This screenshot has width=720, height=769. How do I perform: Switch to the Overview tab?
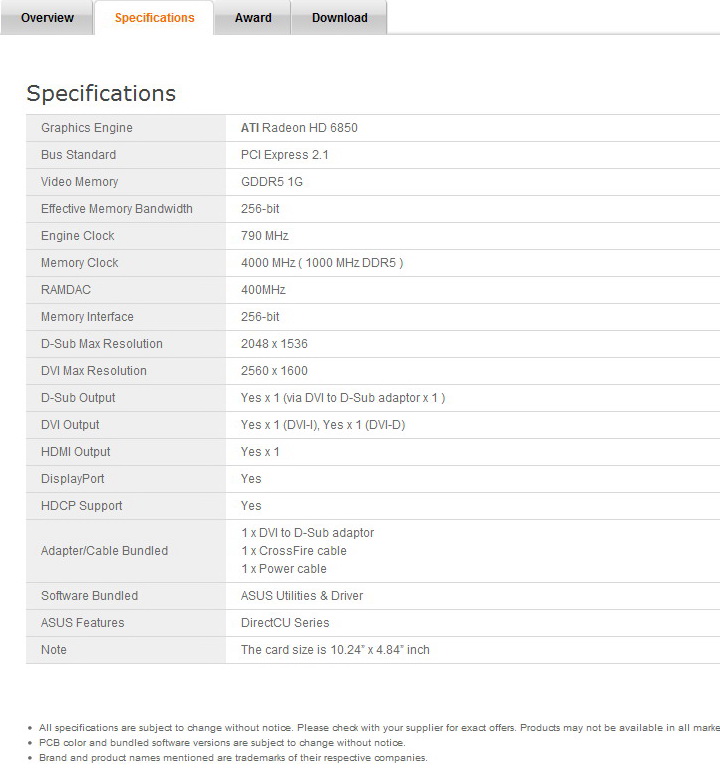coord(47,18)
